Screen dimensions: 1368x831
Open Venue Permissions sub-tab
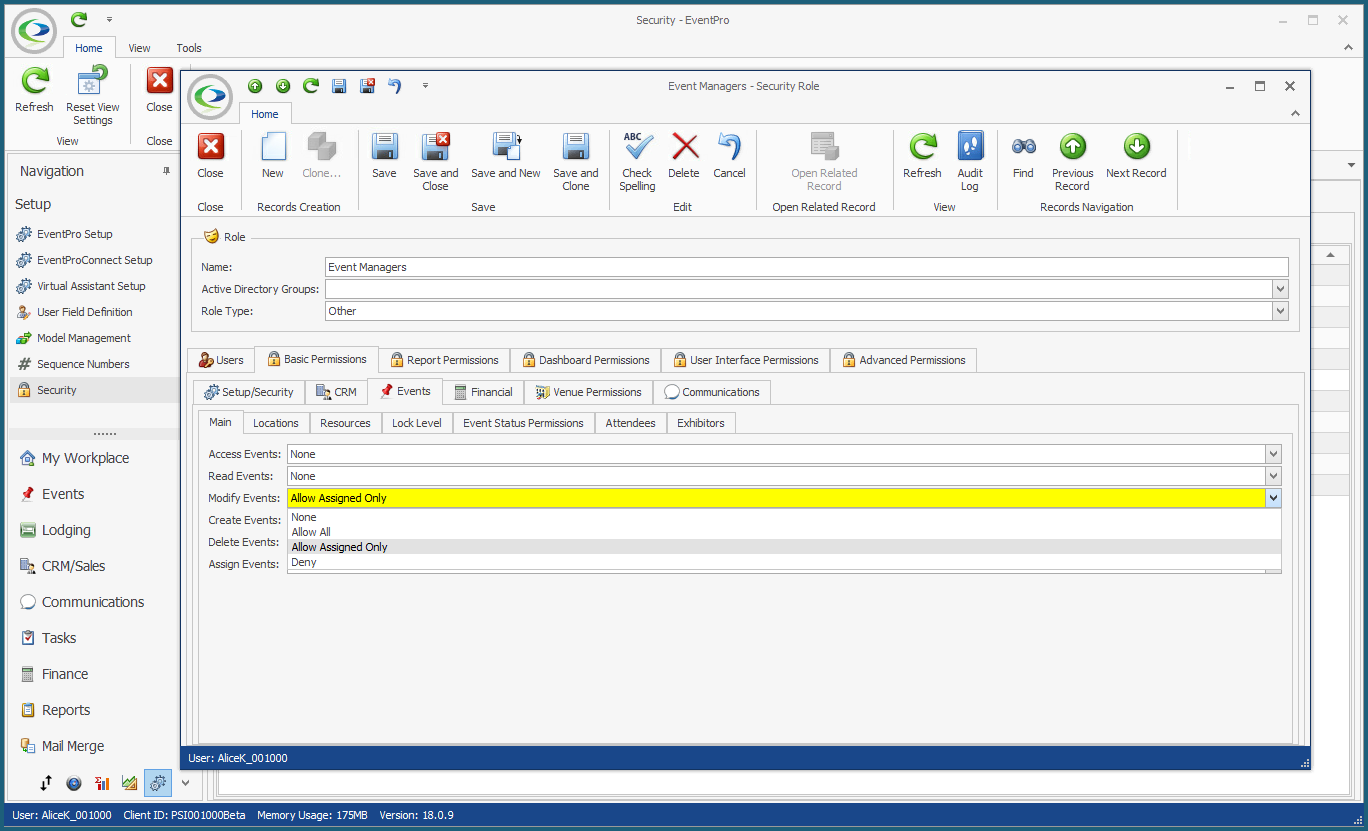[588, 392]
